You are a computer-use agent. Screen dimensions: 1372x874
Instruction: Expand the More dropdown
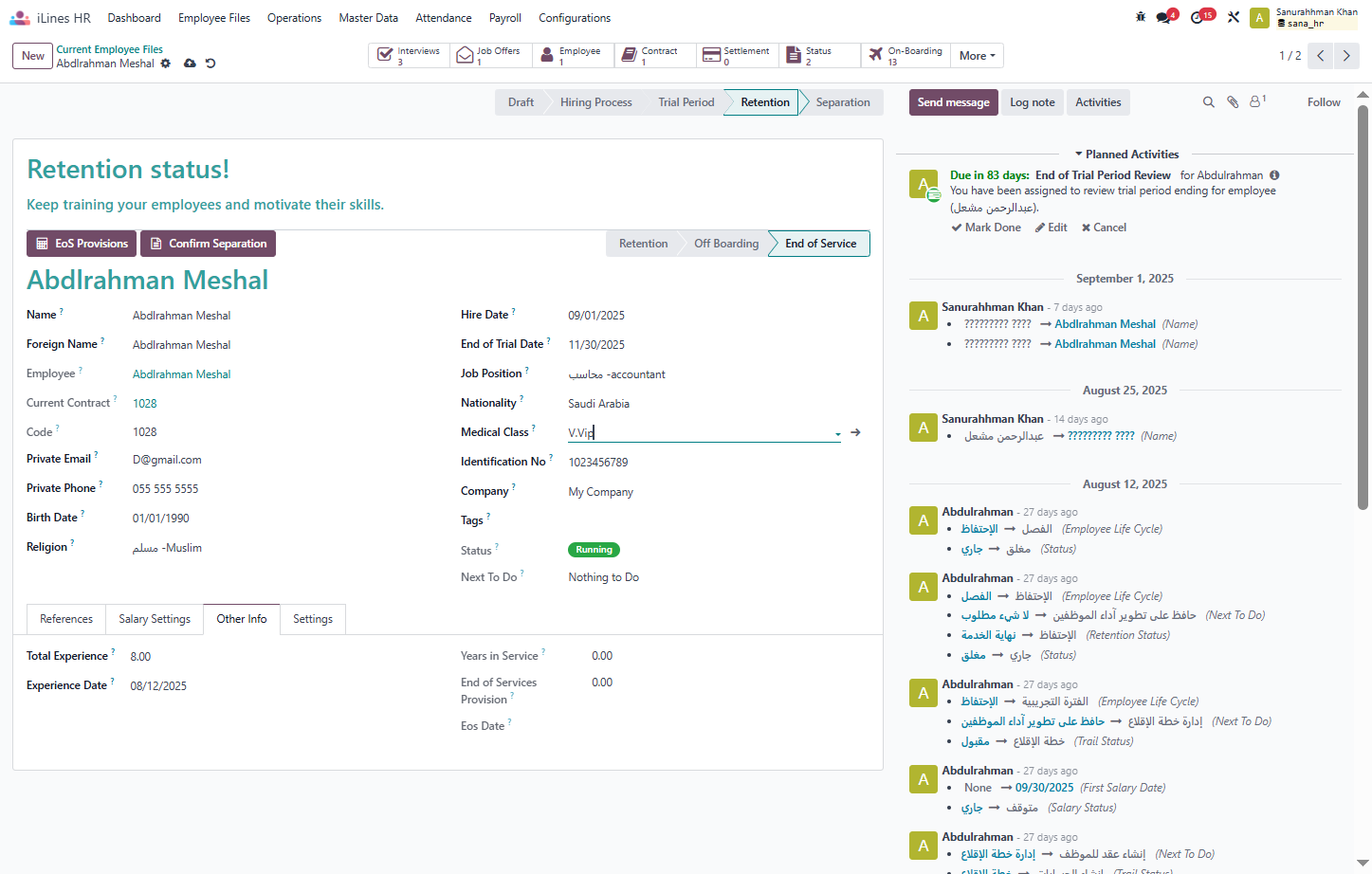coord(977,56)
